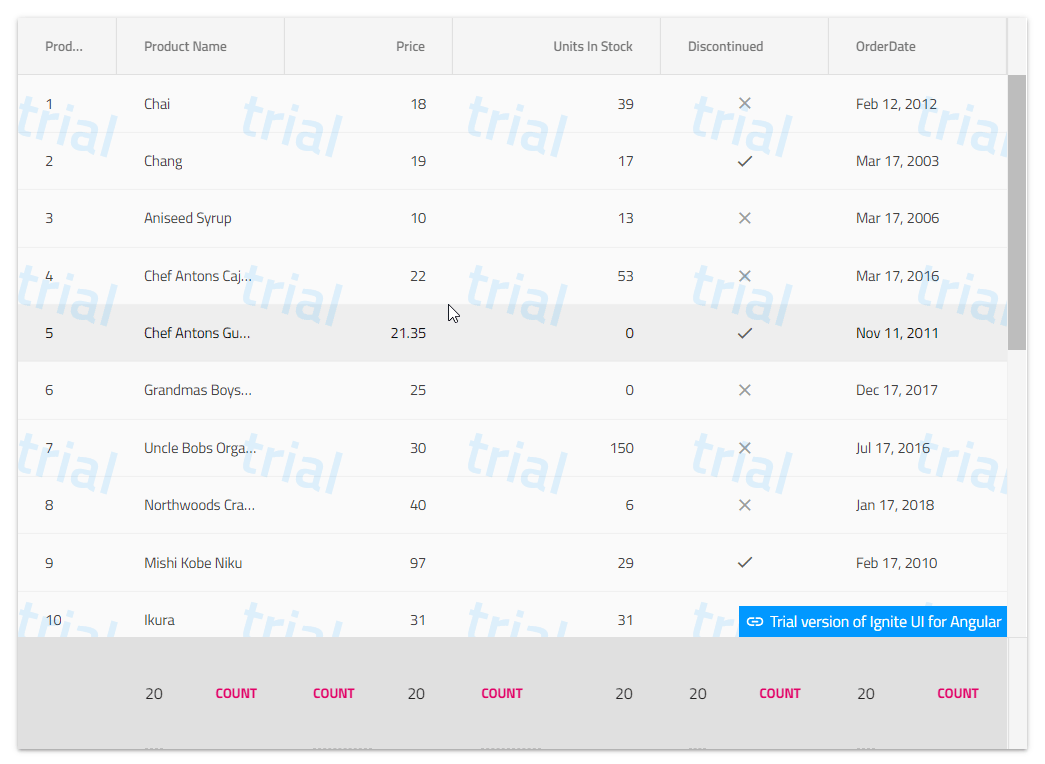Image resolution: width=1045 pixels, height=764 pixels.
Task: Click the discontinued X icon for Northwoods
Action: [x=744, y=505]
